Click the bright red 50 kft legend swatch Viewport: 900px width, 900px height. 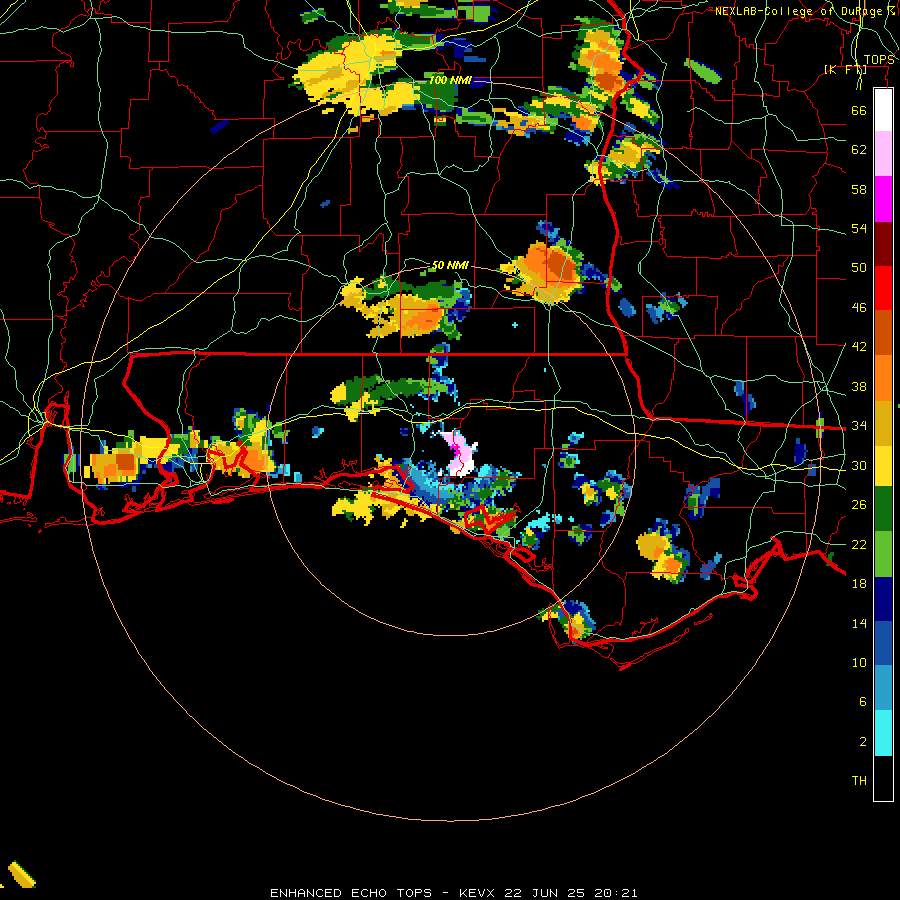click(883, 288)
